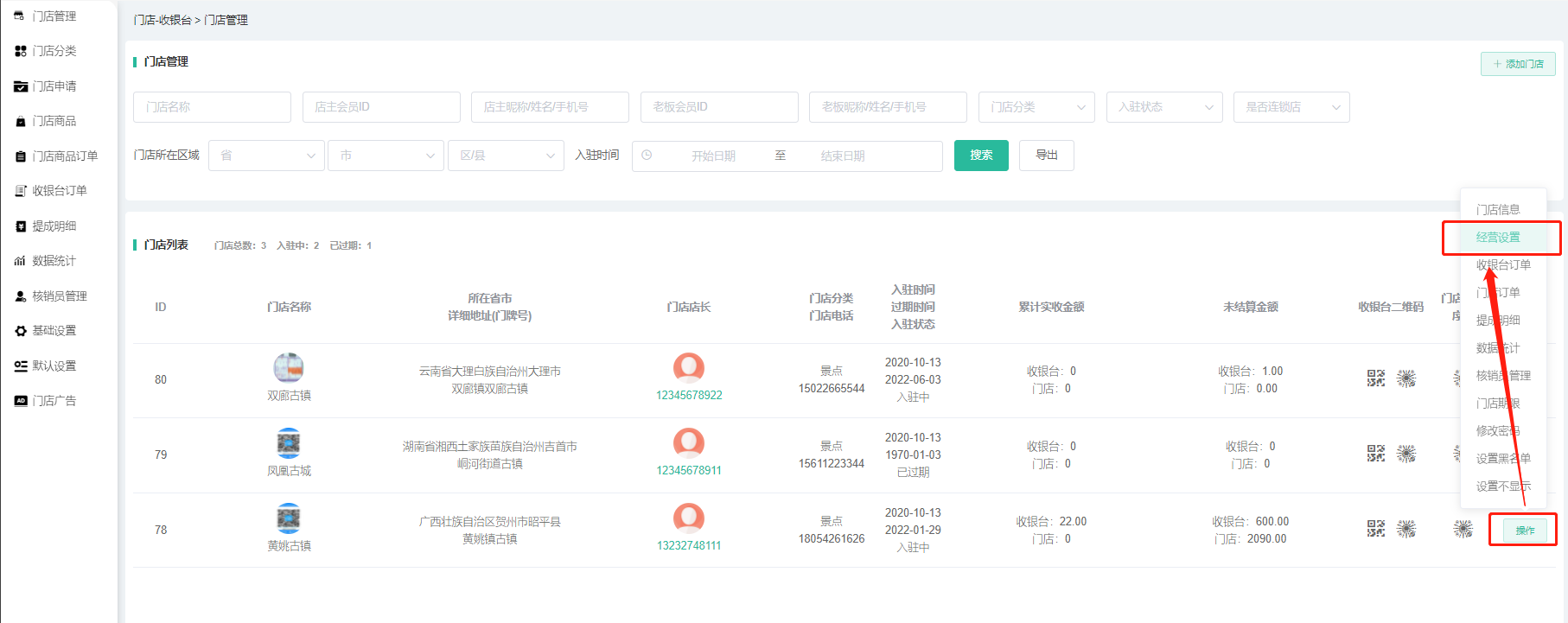
Task: Expand the 是否连锁店 dropdown
Action: tap(1291, 107)
